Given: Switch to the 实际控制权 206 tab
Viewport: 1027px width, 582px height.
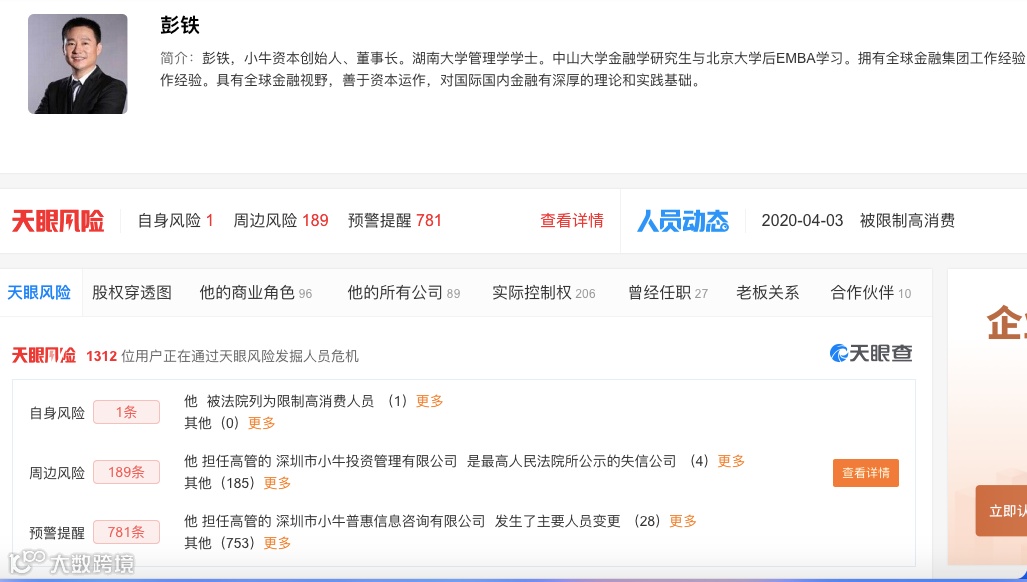Looking at the screenshot, I should click(544, 293).
